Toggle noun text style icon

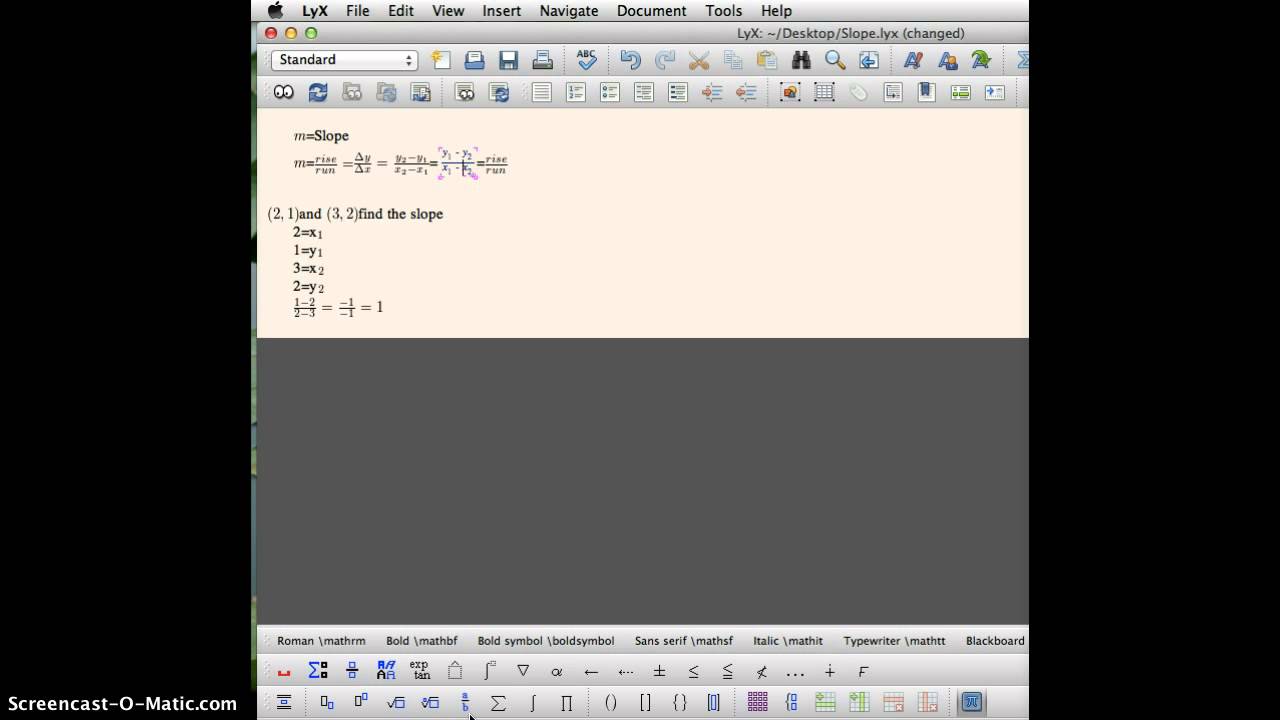[947, 60]
